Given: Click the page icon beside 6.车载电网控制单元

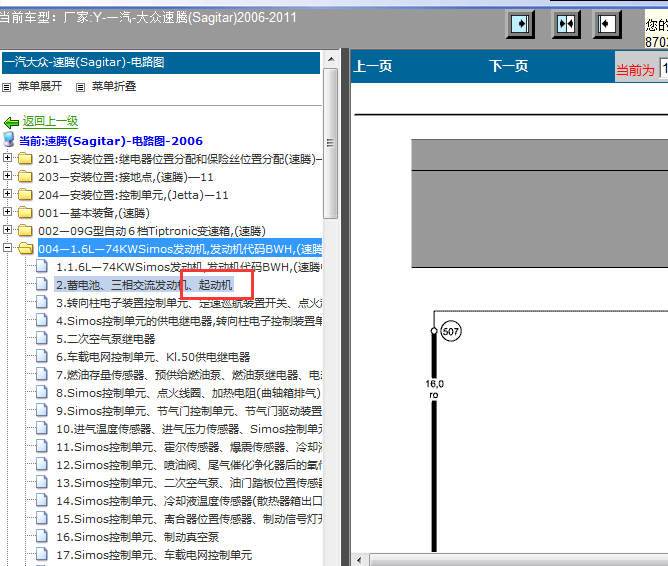Looking at the screenshot, I should (42, 356).
